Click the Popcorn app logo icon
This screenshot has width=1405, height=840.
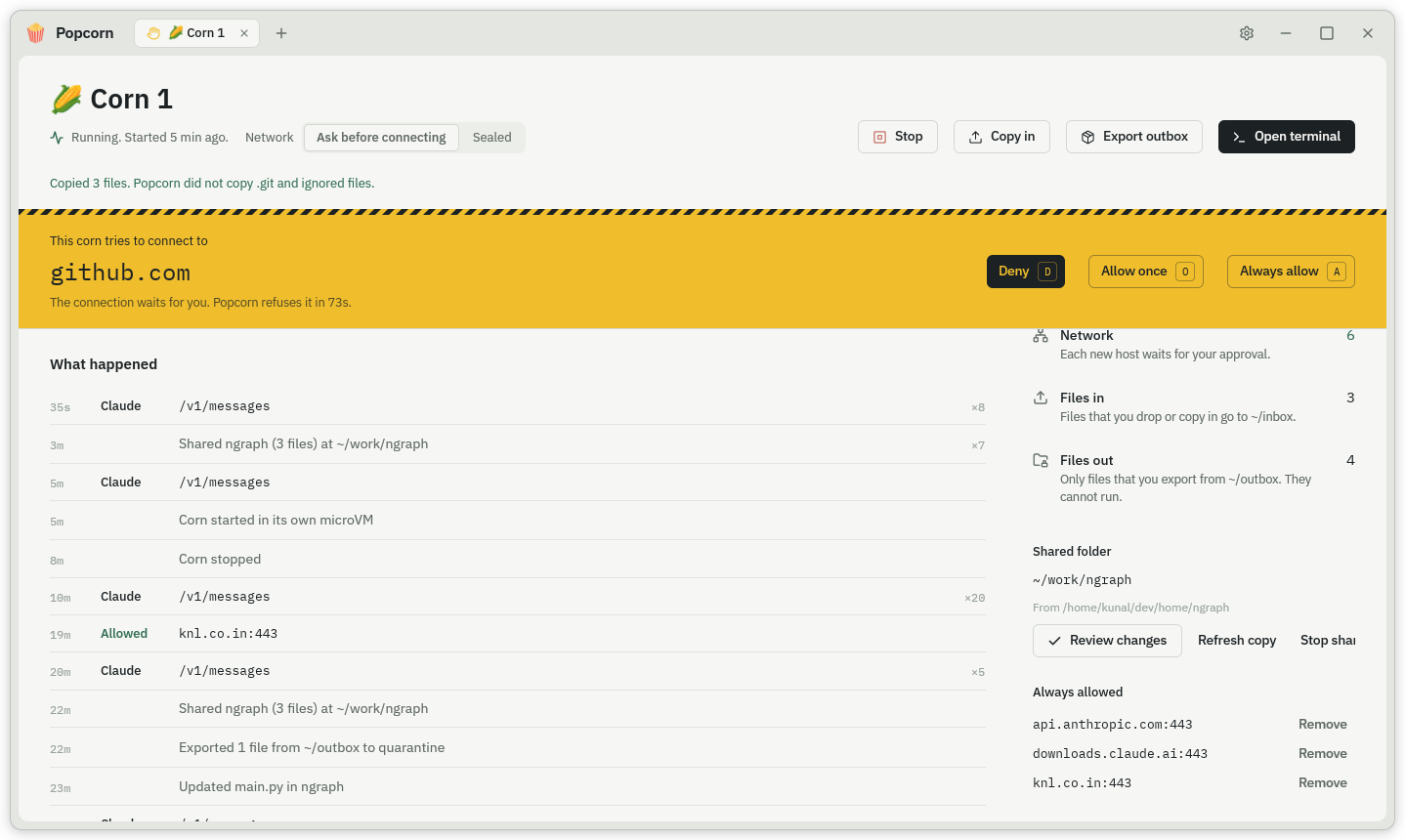36,33
